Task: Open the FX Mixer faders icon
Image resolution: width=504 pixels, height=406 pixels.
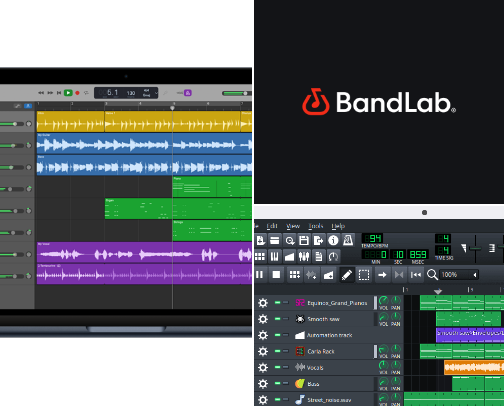Action: click(304, 256)
